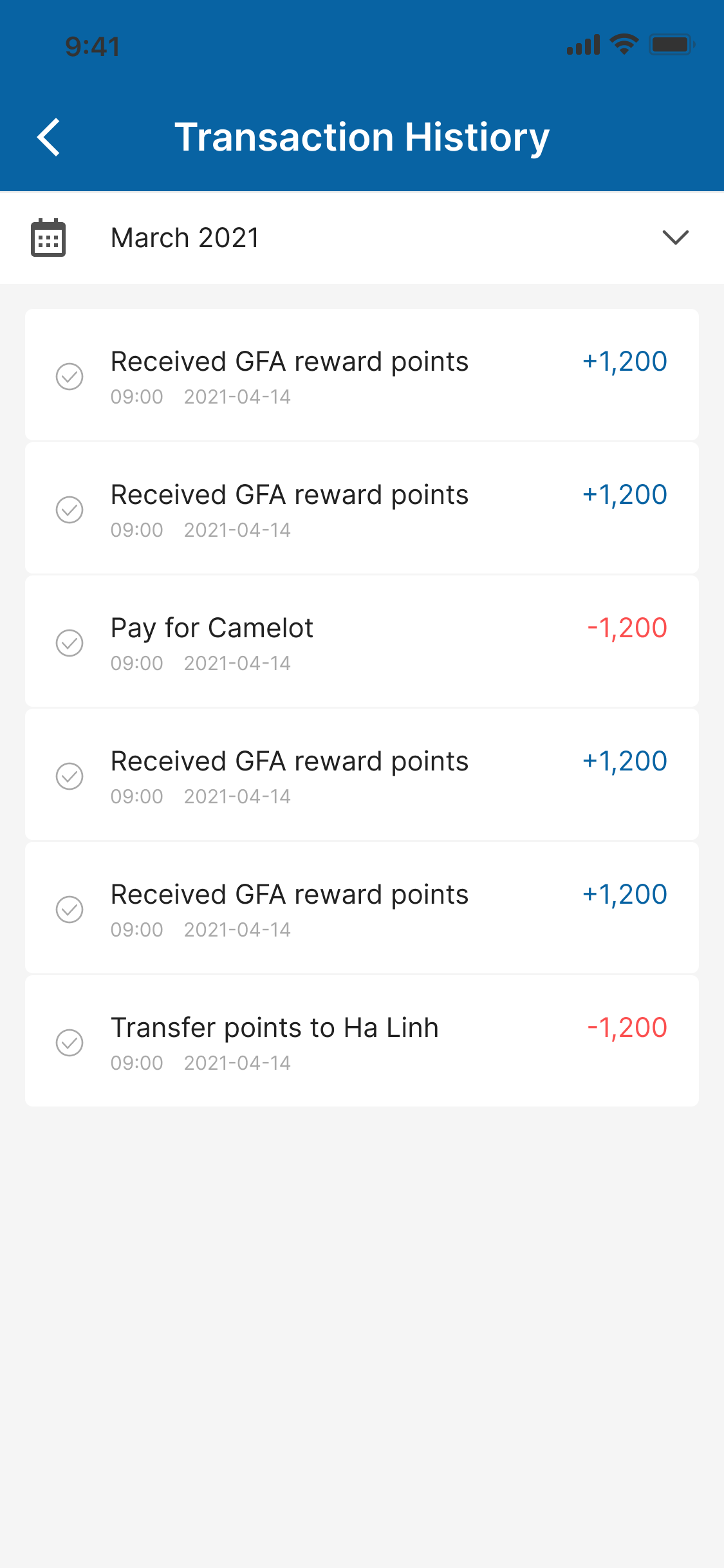Open the Pay for Camelot transaction
Screen dimensions: 724x1568
[x=362, y=642]
